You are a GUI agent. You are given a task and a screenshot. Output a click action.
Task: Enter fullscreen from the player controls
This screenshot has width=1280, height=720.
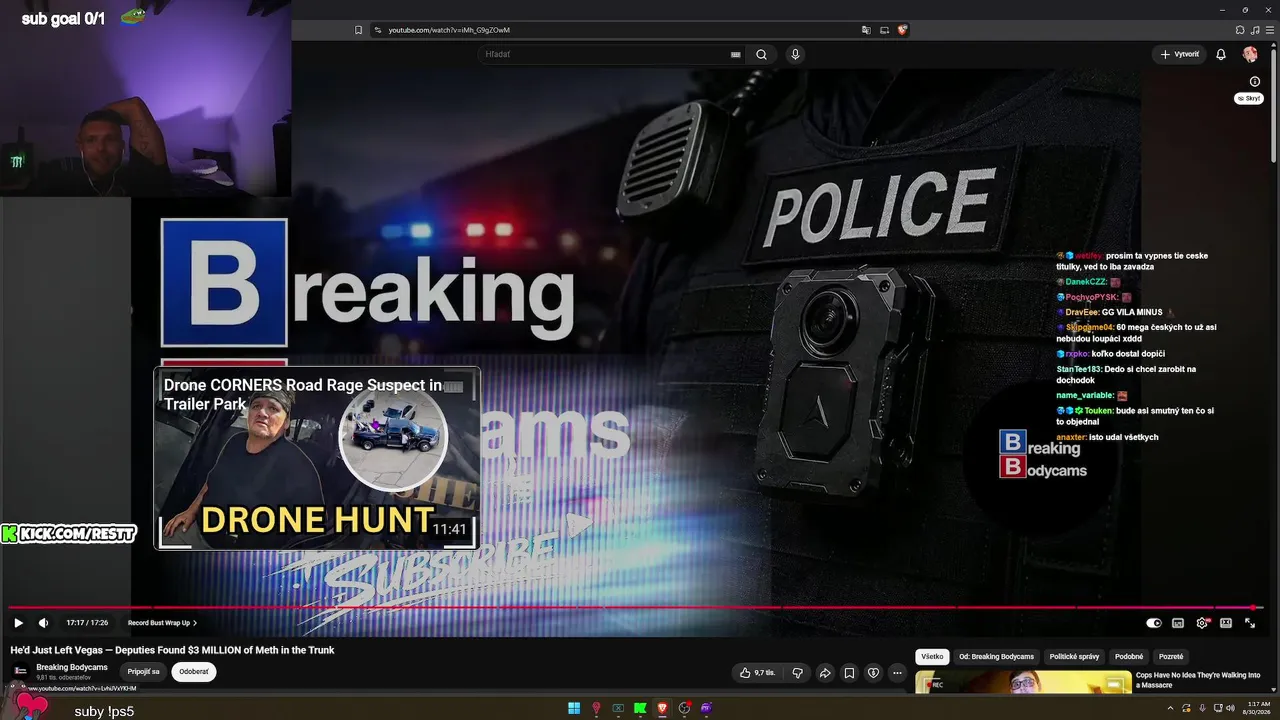point(1250,623)
